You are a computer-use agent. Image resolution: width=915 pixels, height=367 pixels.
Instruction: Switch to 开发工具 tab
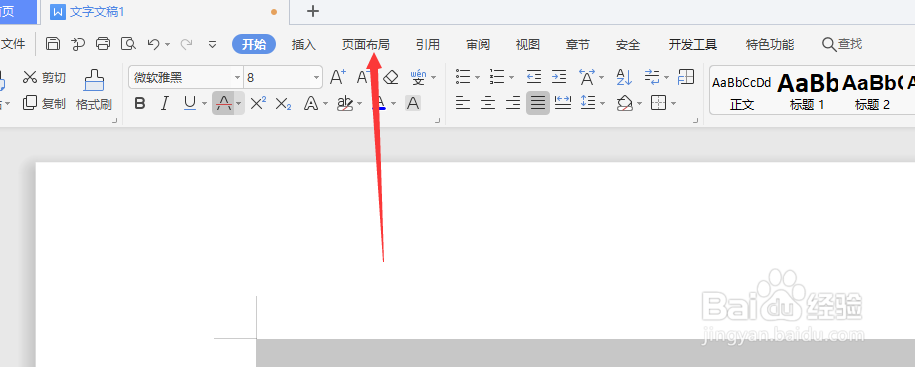693,44
